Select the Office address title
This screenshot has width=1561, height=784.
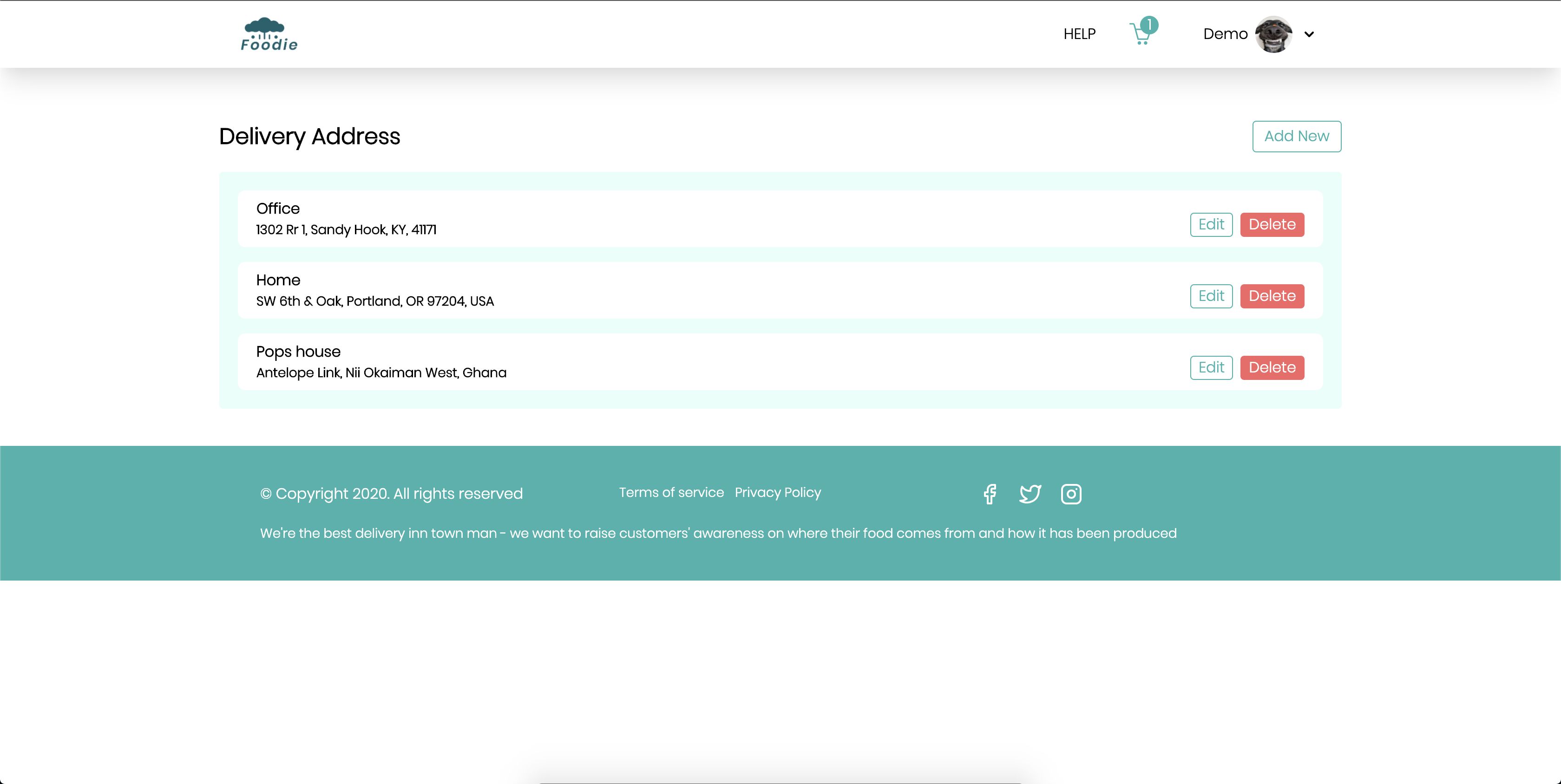point(277,209)
